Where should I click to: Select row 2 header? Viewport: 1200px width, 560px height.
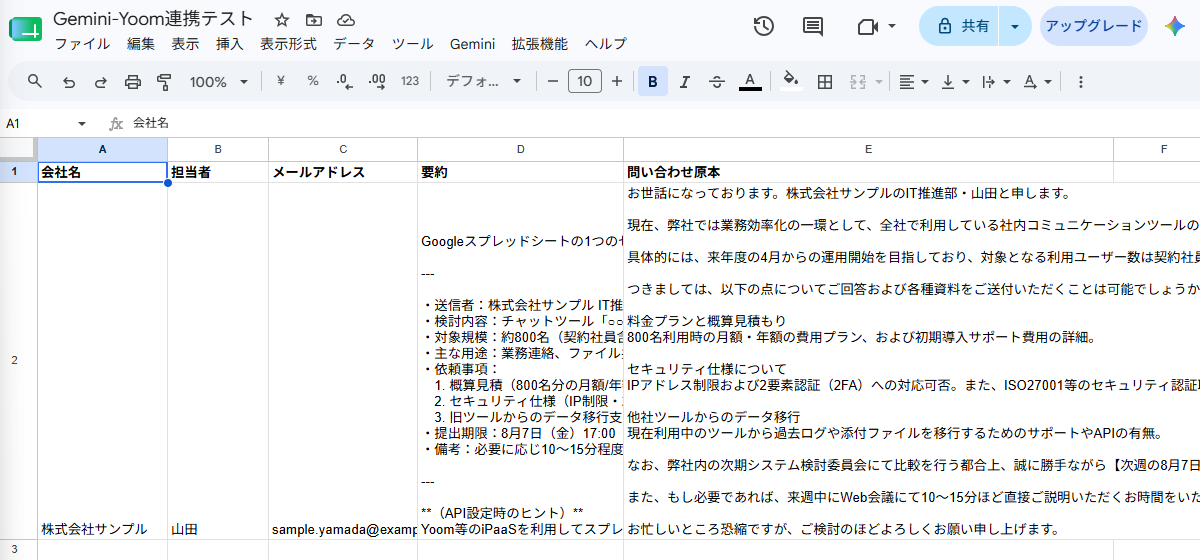click(14, 361)
